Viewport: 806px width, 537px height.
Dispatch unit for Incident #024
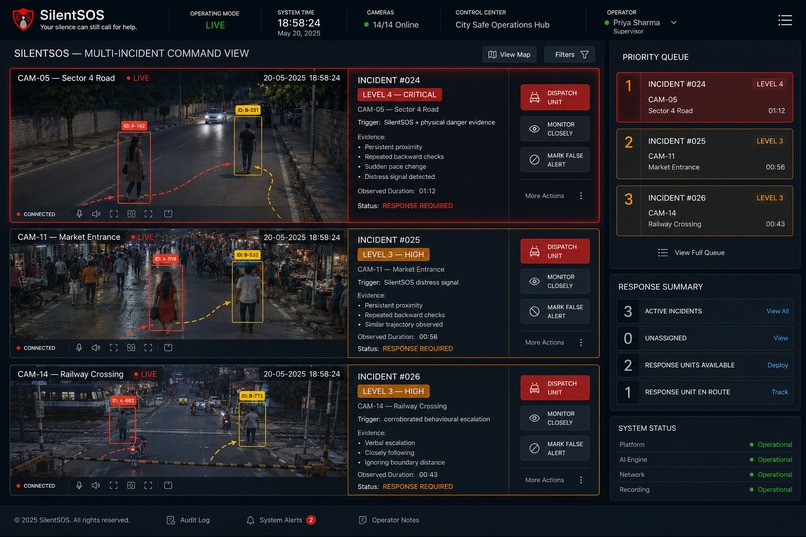click(x=555, y=97)
